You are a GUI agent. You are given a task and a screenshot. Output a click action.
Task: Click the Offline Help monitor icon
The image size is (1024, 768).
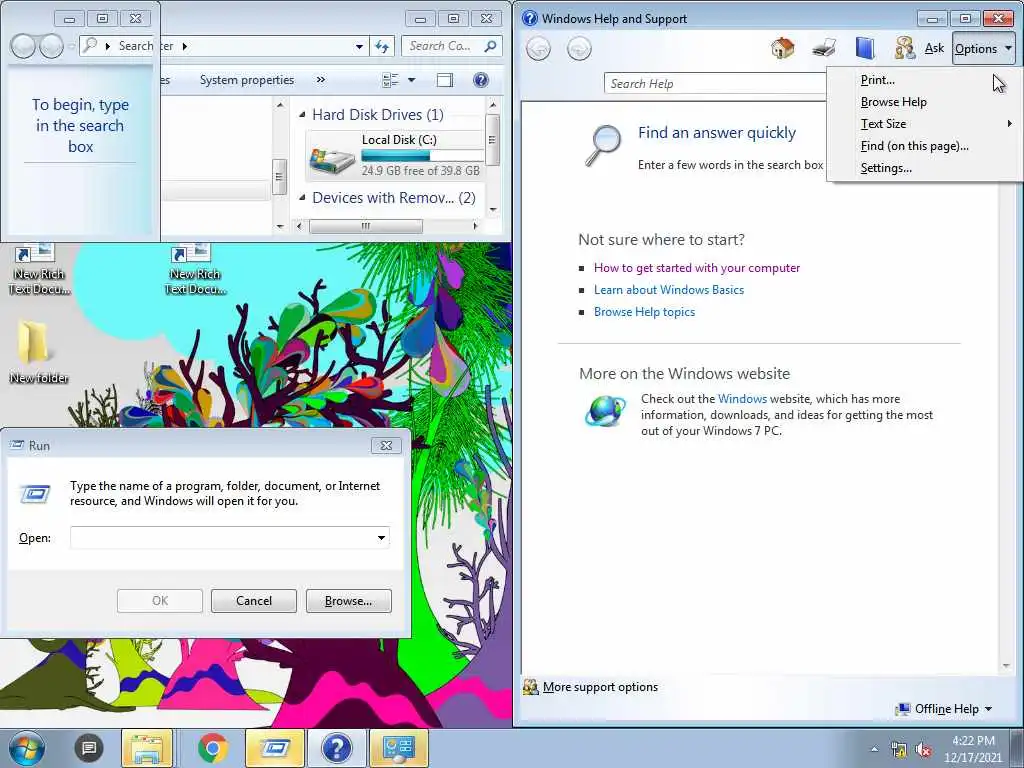coord(903,709)
